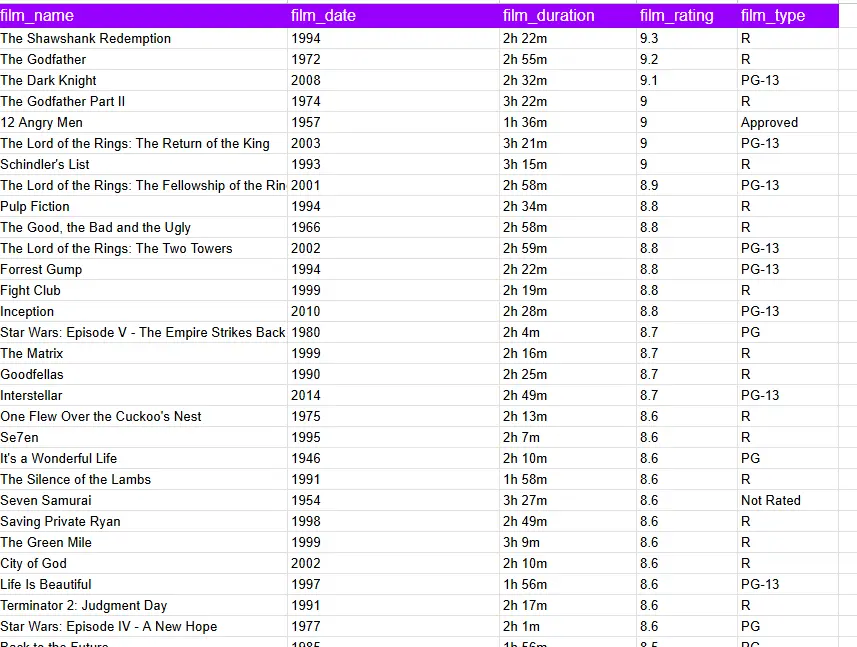Click year 1957 in 12 Angry Men row

pyautogui.click(x=394, y=122)
